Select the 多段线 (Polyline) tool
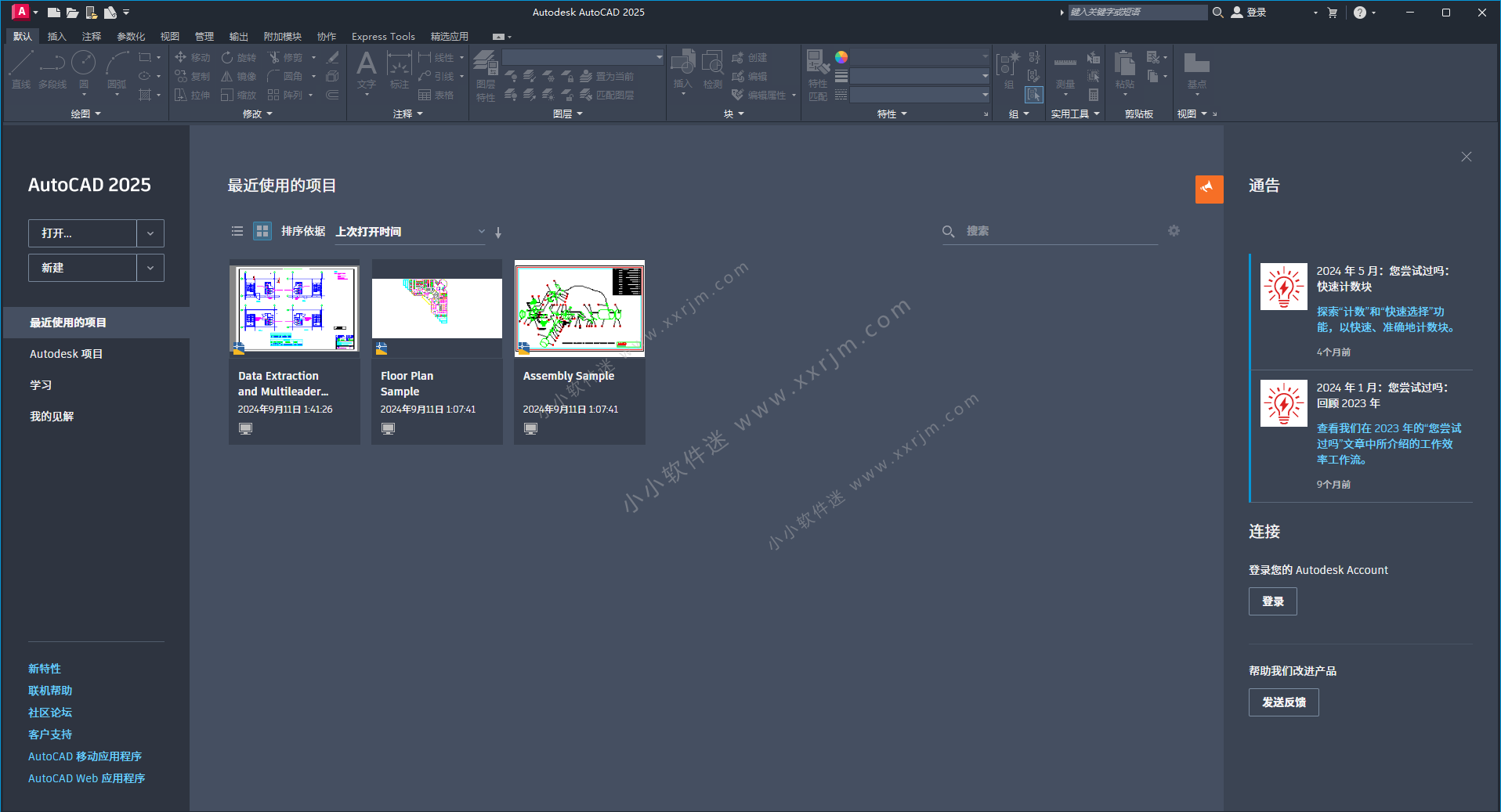This screenshot has height=812, width=1501. tap(52, 70)
